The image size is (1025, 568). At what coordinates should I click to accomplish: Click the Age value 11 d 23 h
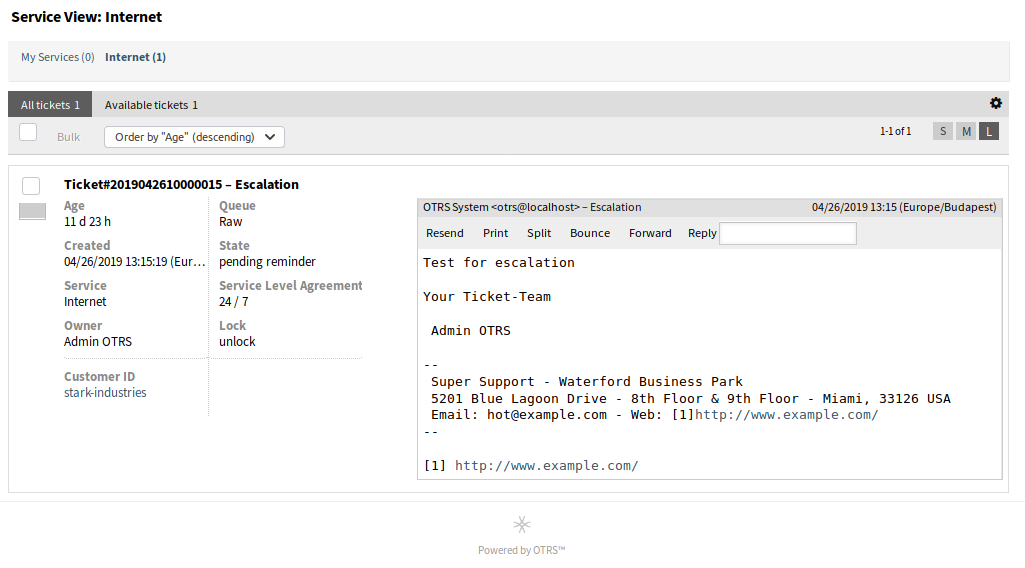tap(88, 222)
